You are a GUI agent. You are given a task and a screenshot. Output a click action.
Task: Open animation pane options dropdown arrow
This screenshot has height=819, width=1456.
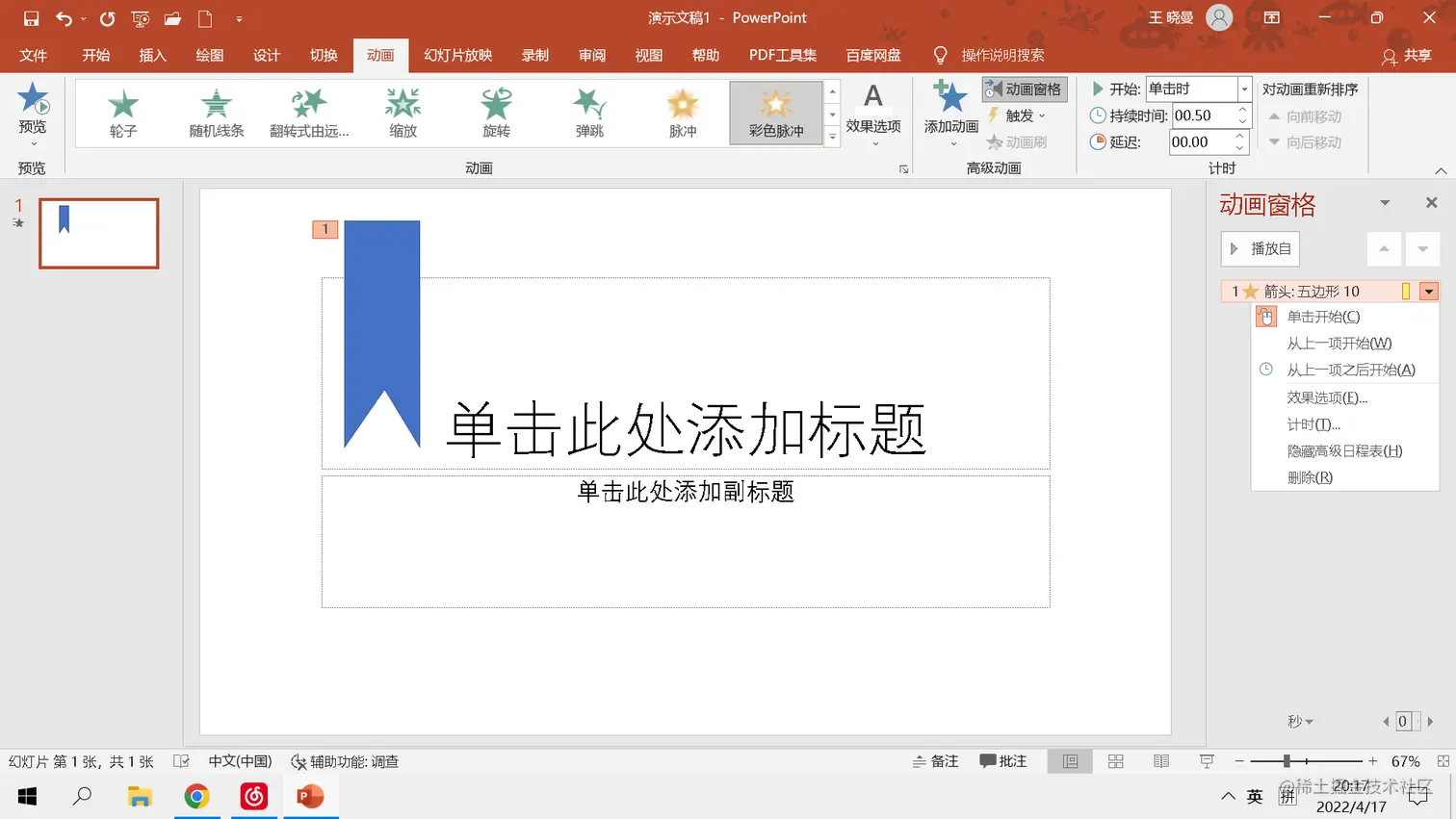(1385, 203)
